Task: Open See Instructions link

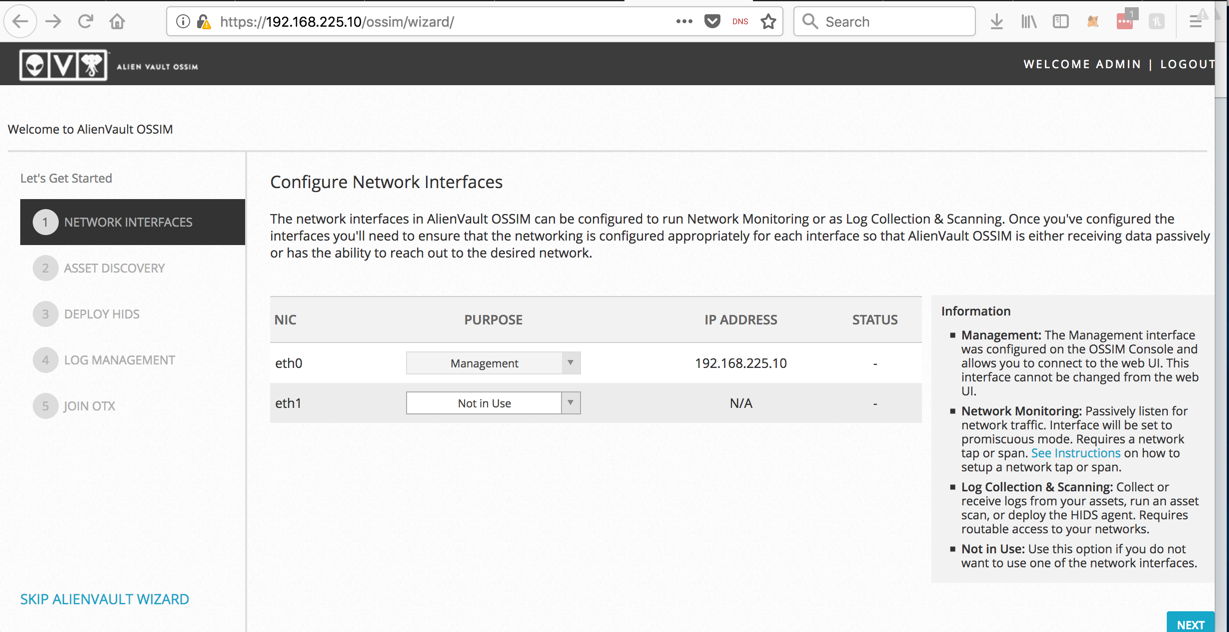Action: click(1075, 453)
